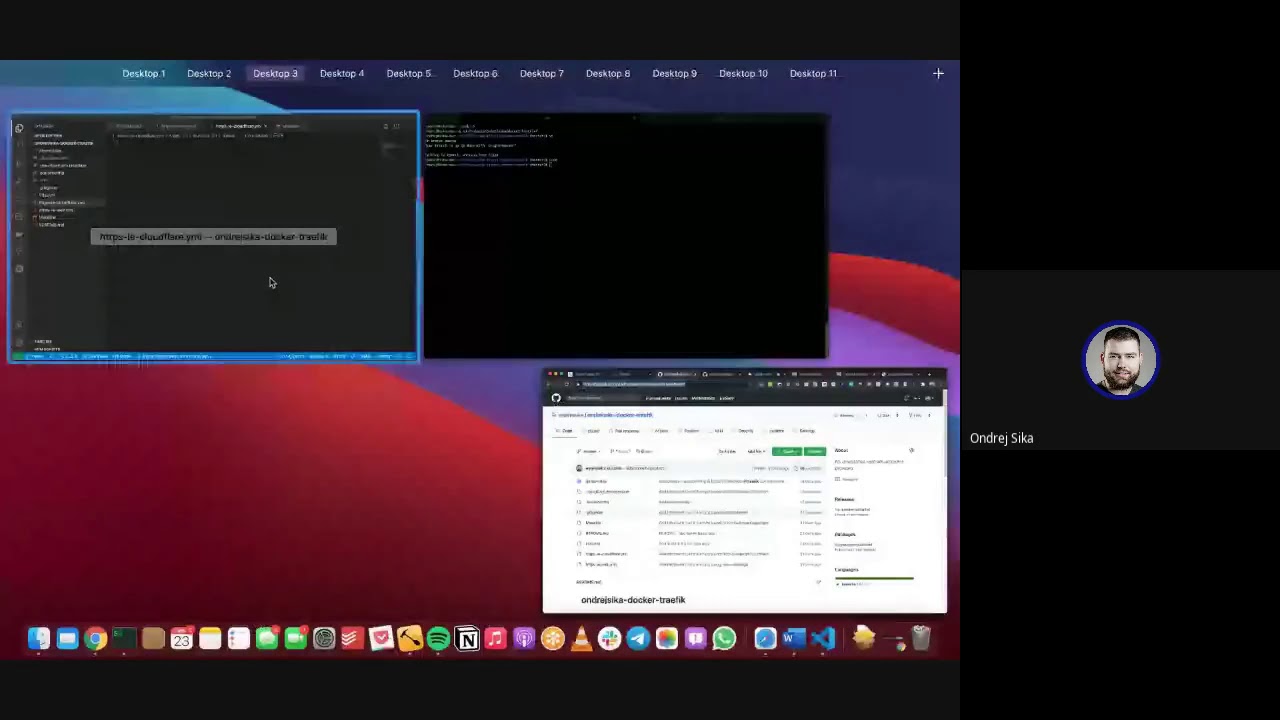Click the GitHub logo in the Chrome window

point(556,398)
